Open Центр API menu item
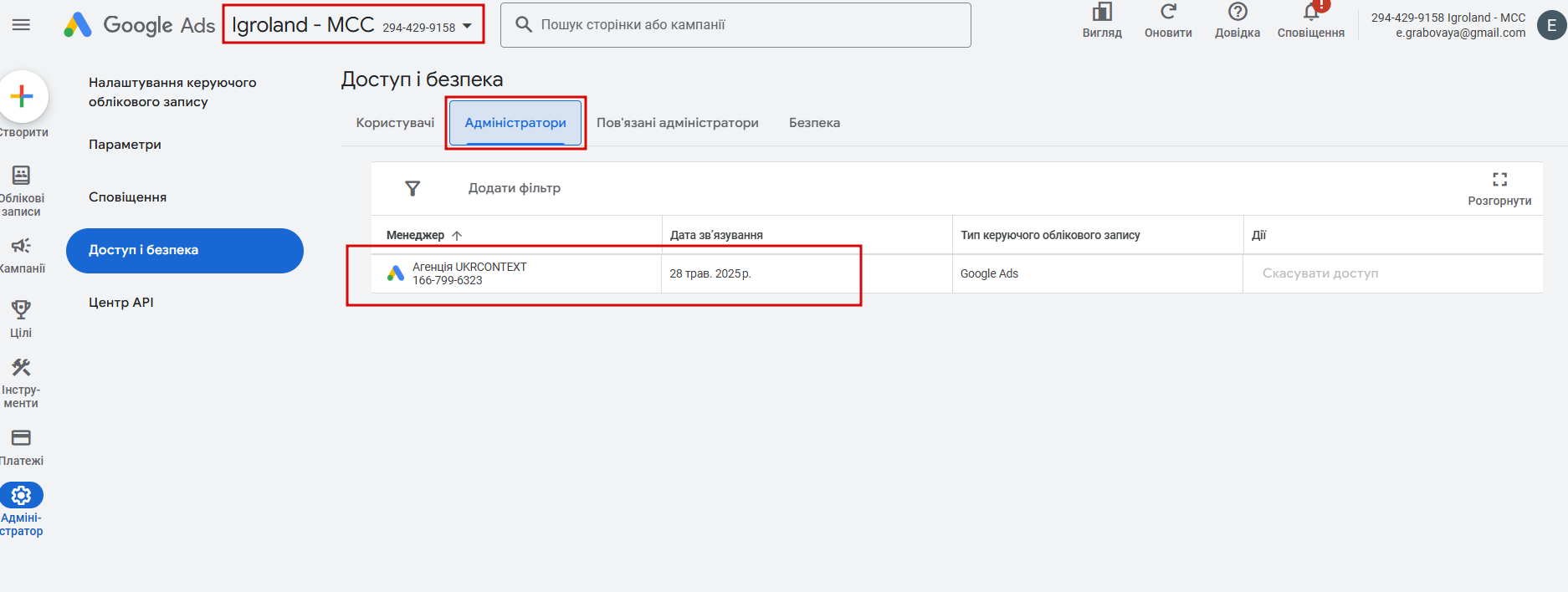The height and width of the screenshot is (592, 1568). [121, 303]
